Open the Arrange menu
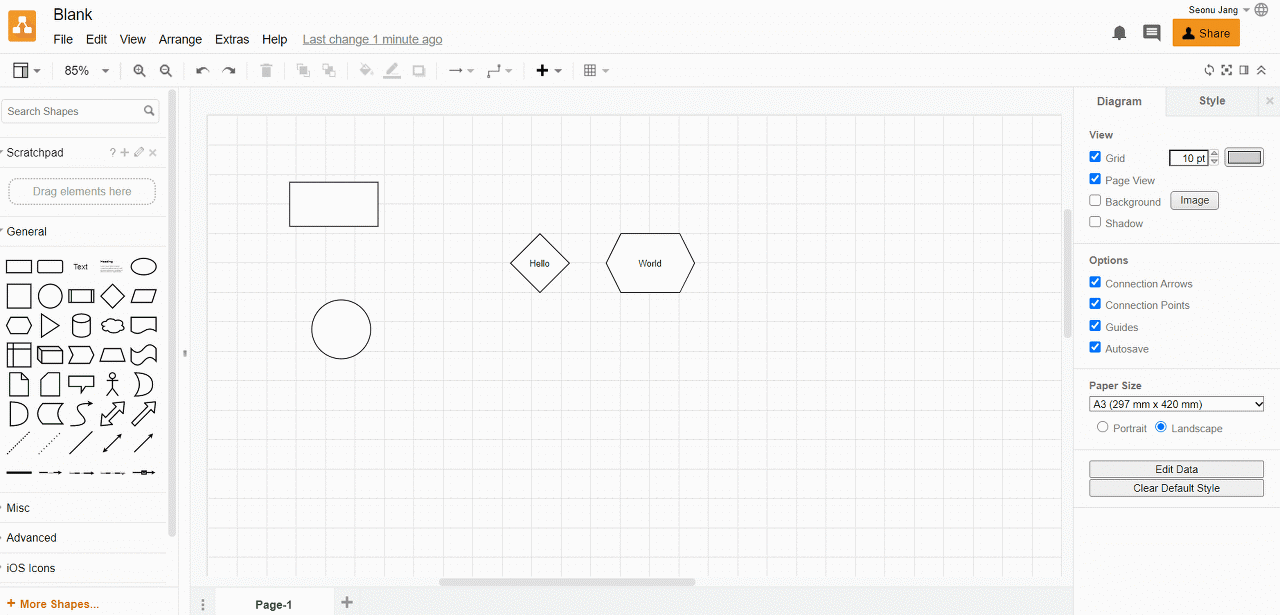This screenshot has height=615, width=1280. pyautogui.click(x=180, y=40)
